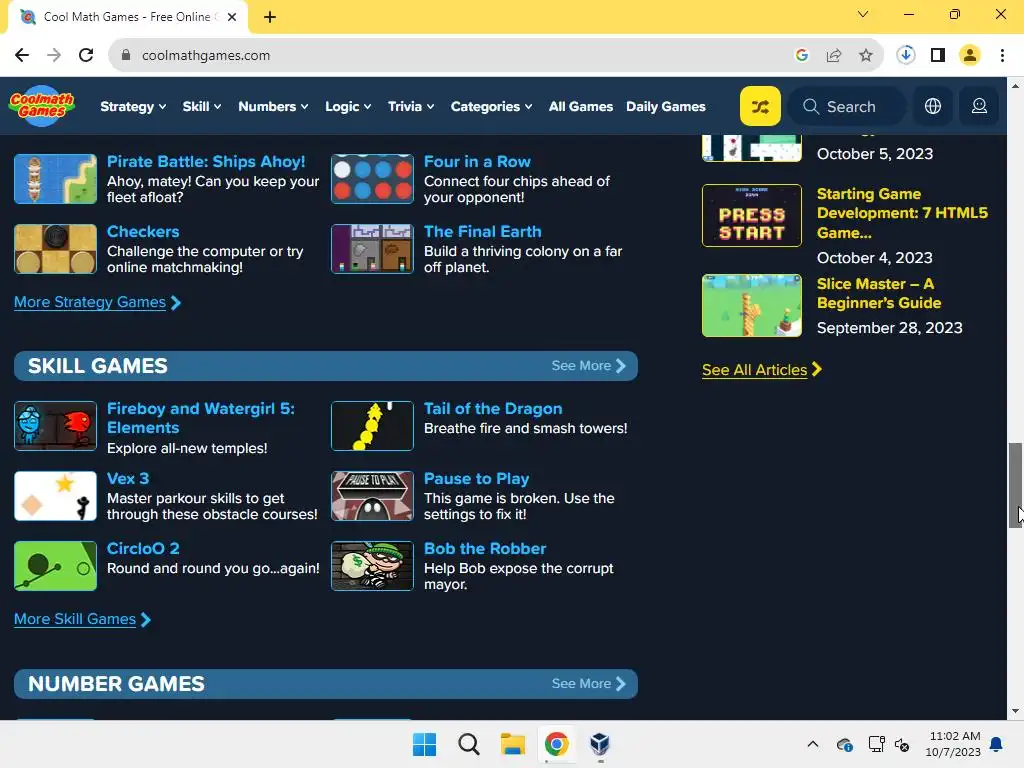The height and width of the screenshot is (768, 1024).
Task: Open the Chrome three-dot menu
Action: (1002, 56)
